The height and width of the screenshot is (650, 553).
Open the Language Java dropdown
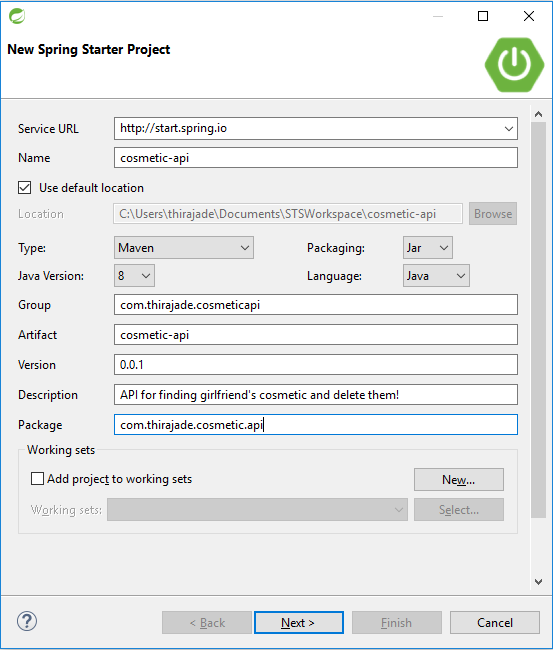click(x=436, y=276)
